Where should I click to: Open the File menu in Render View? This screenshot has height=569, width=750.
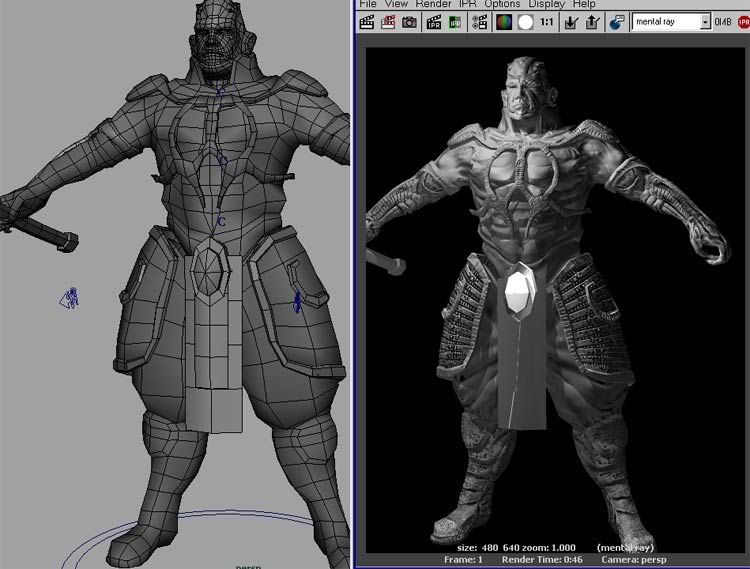pyautogui.click(x=368, y=4)
